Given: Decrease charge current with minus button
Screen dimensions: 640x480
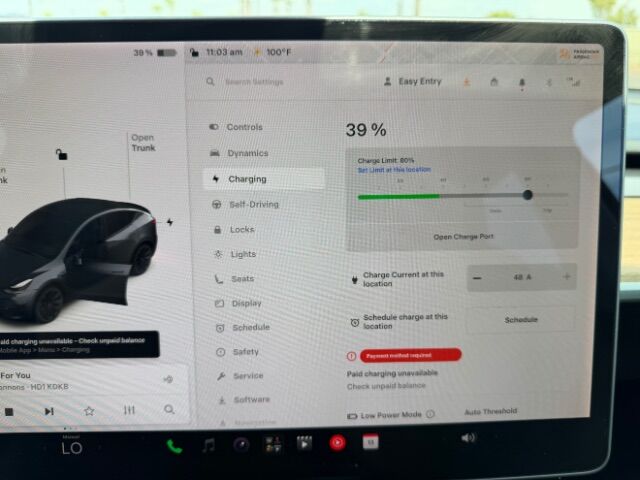Looking at the screenshot, I should click(477, 278).
